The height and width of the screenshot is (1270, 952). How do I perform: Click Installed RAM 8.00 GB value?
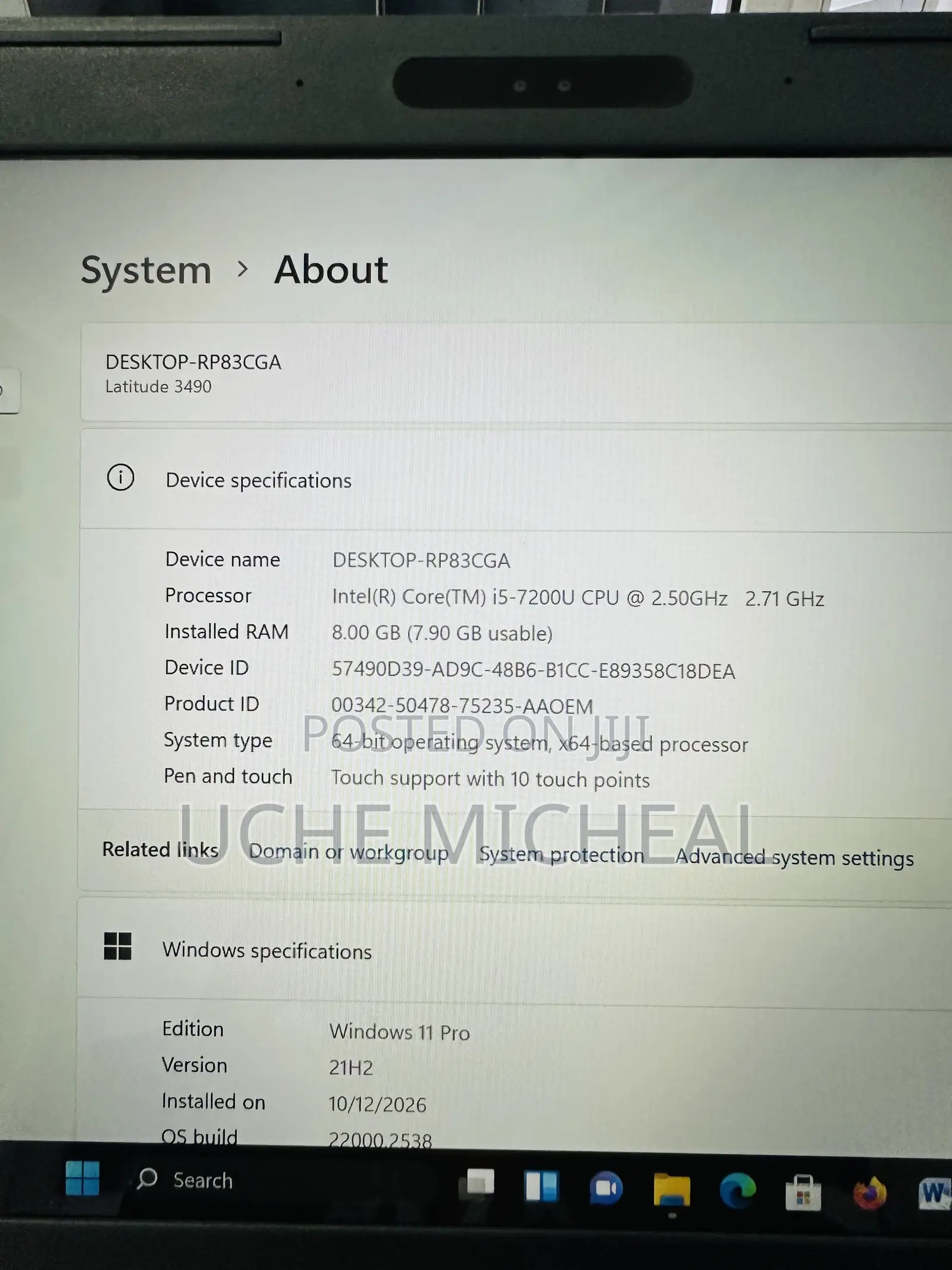coord(442,633)
